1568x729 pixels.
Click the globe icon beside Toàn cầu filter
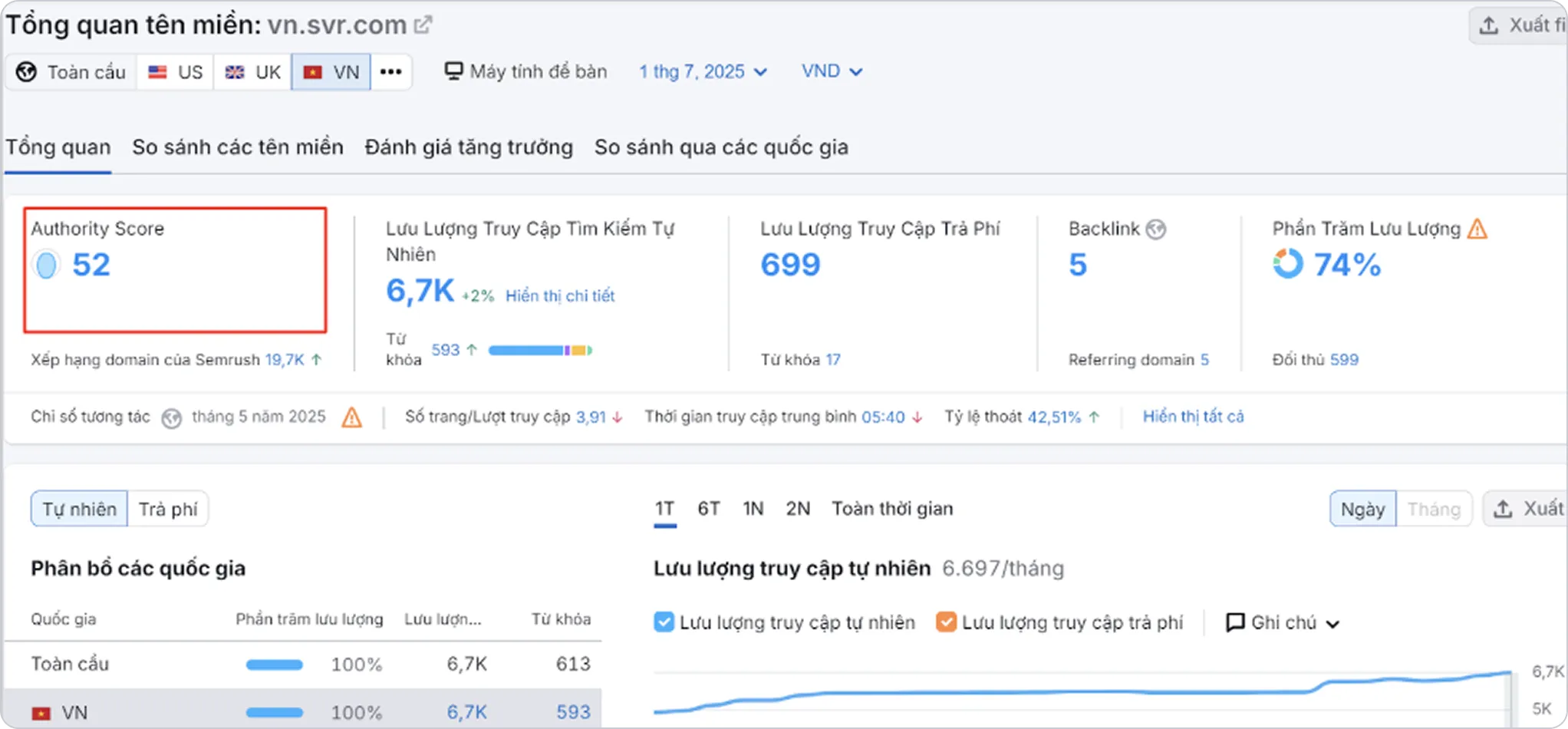(25, 71)
